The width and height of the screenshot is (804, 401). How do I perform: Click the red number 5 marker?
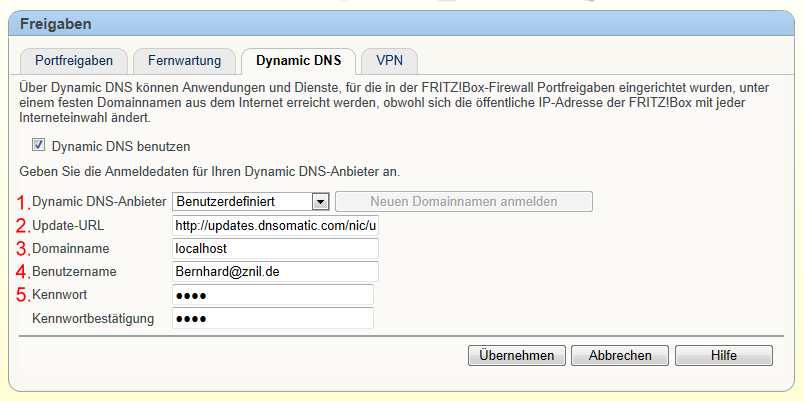click(x=23, y=296)
